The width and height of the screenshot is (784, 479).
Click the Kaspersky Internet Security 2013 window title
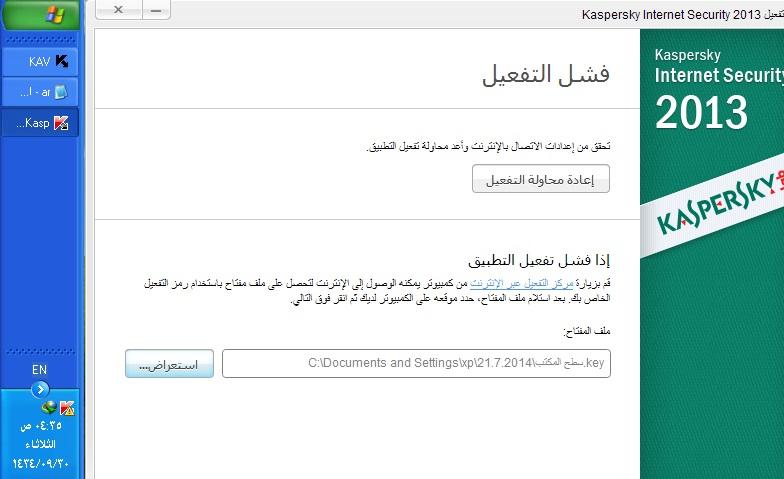pos(682,14)
